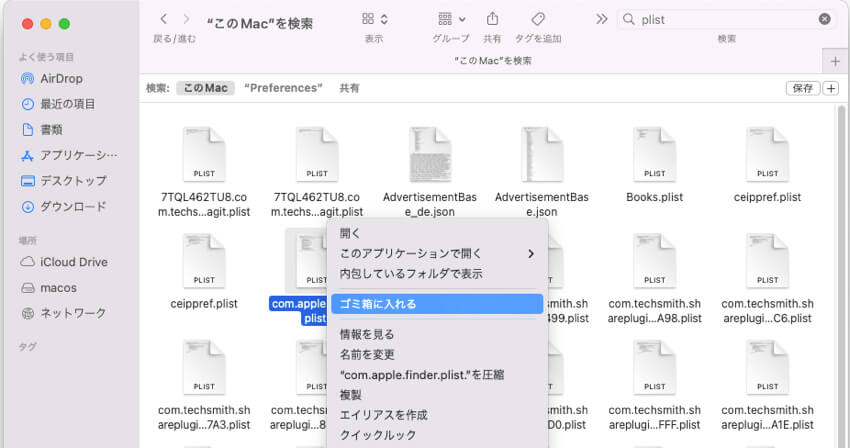Select the com.techsmith...FFF.plist file icon
The image size is (850, 448).
654,367
